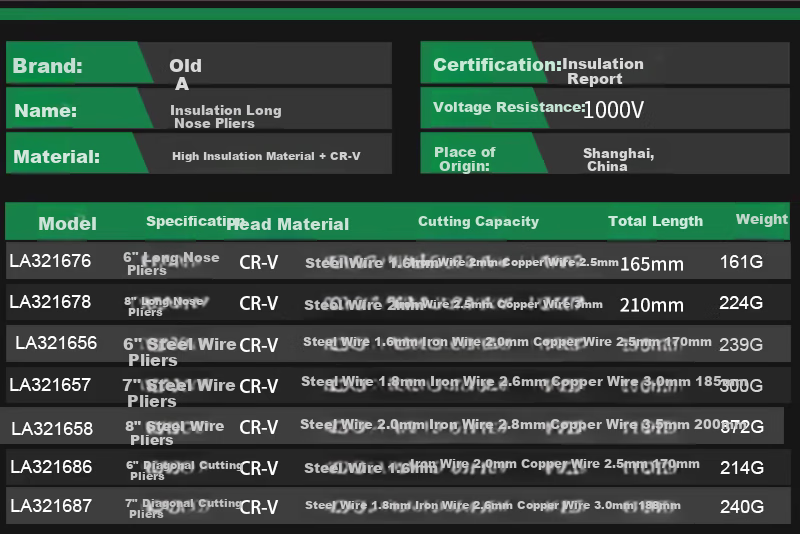This screenshot has height=534, width=800.
Task: Select the Old A brand value
Action: pos(185,74)
